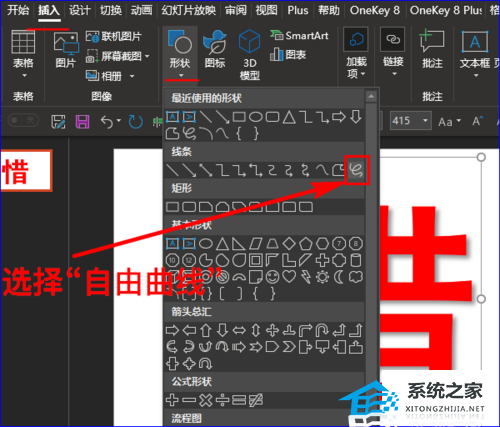
Task: Select the moon shape
Action: coord(339,277)
